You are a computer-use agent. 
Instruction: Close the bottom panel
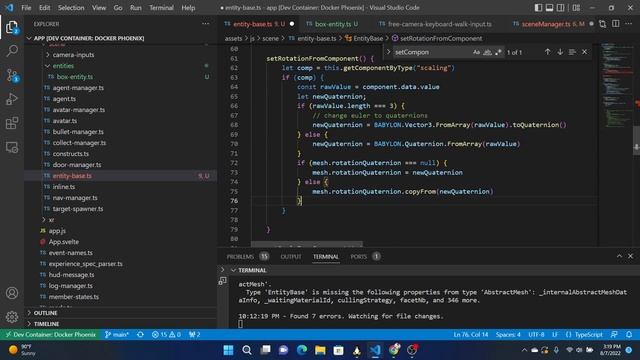pyautogui.click(x=630, y=256)
